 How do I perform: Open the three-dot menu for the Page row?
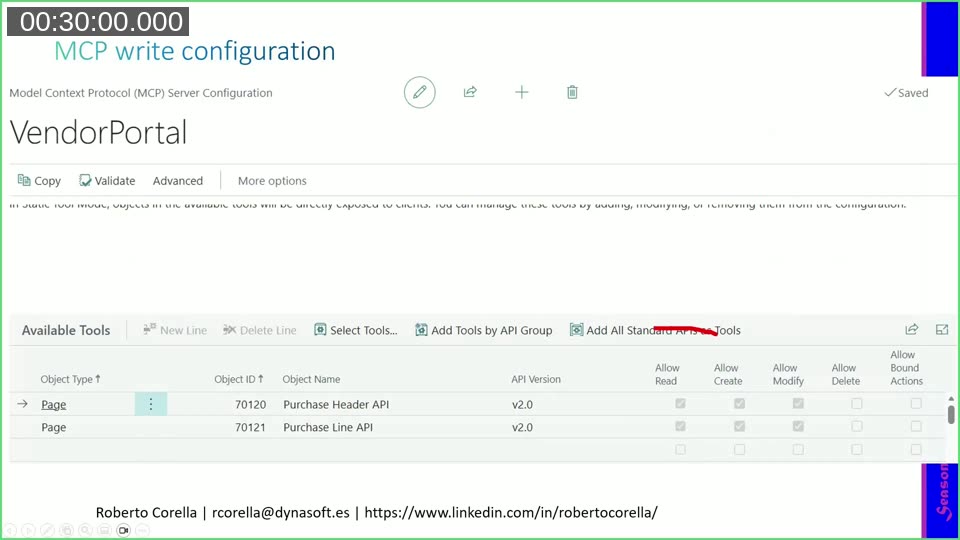click(151, 404)
